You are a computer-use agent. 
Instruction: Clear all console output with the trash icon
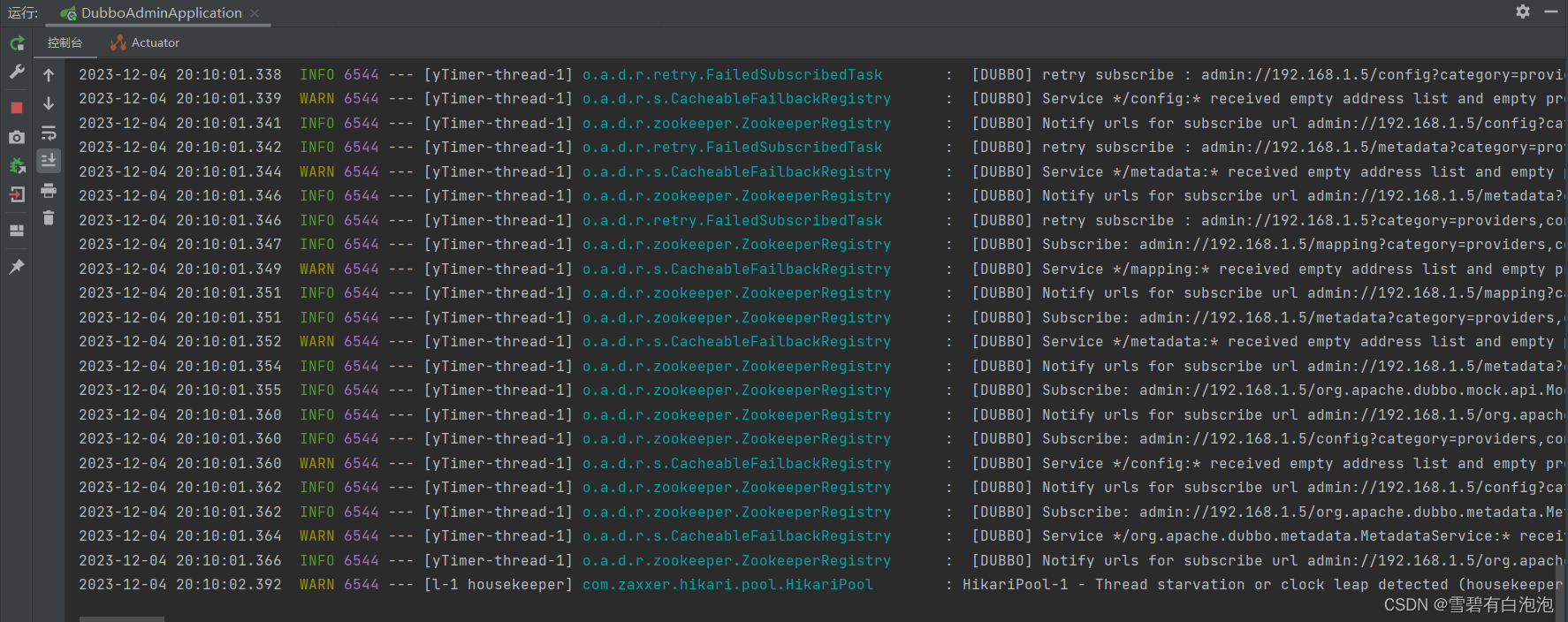pos(49,217)
